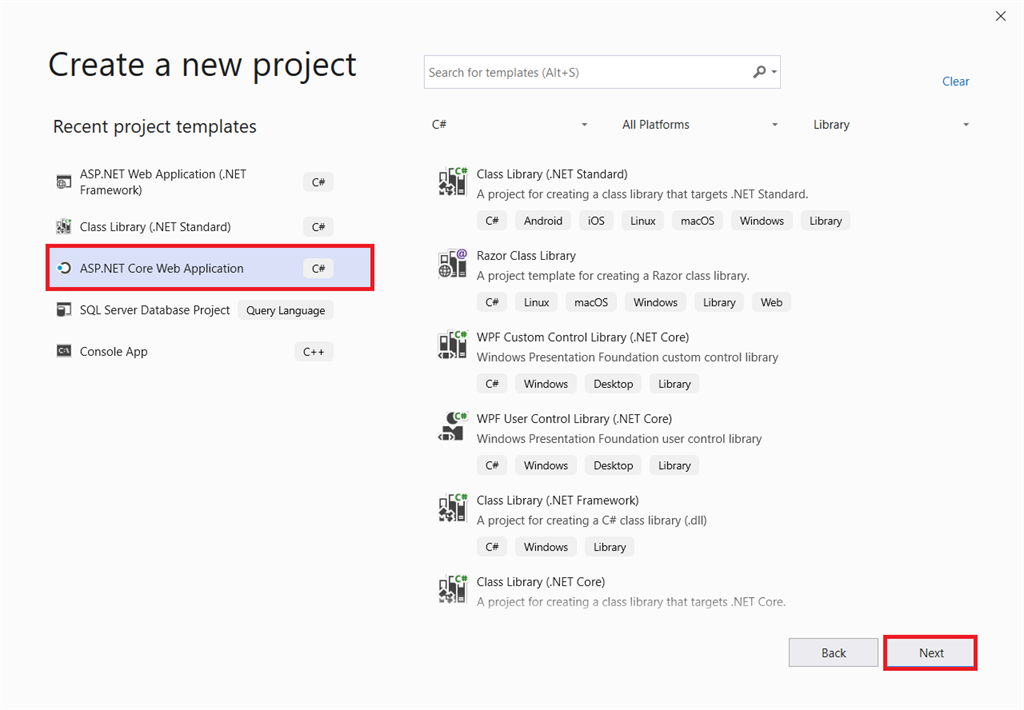1024x710 pixels.
Task: Click the Console App template icon
Action: coord(66,351)
